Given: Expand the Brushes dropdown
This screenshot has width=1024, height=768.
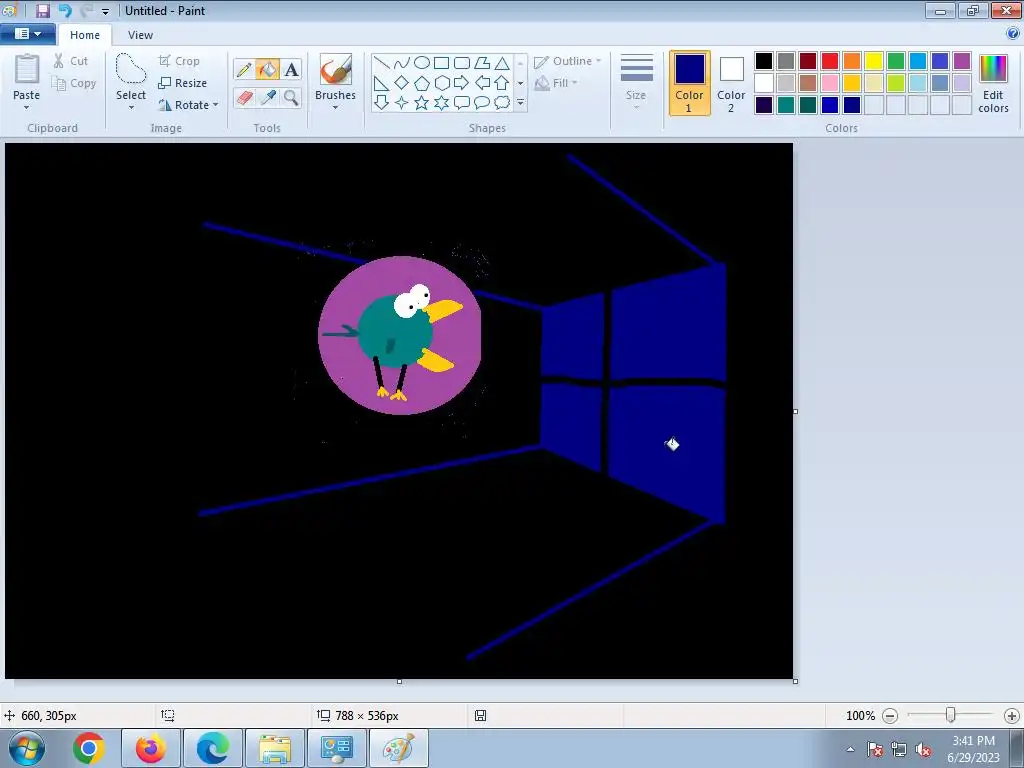Looking at the screenshot, I should pyautogui.click(x=335, y=107).
